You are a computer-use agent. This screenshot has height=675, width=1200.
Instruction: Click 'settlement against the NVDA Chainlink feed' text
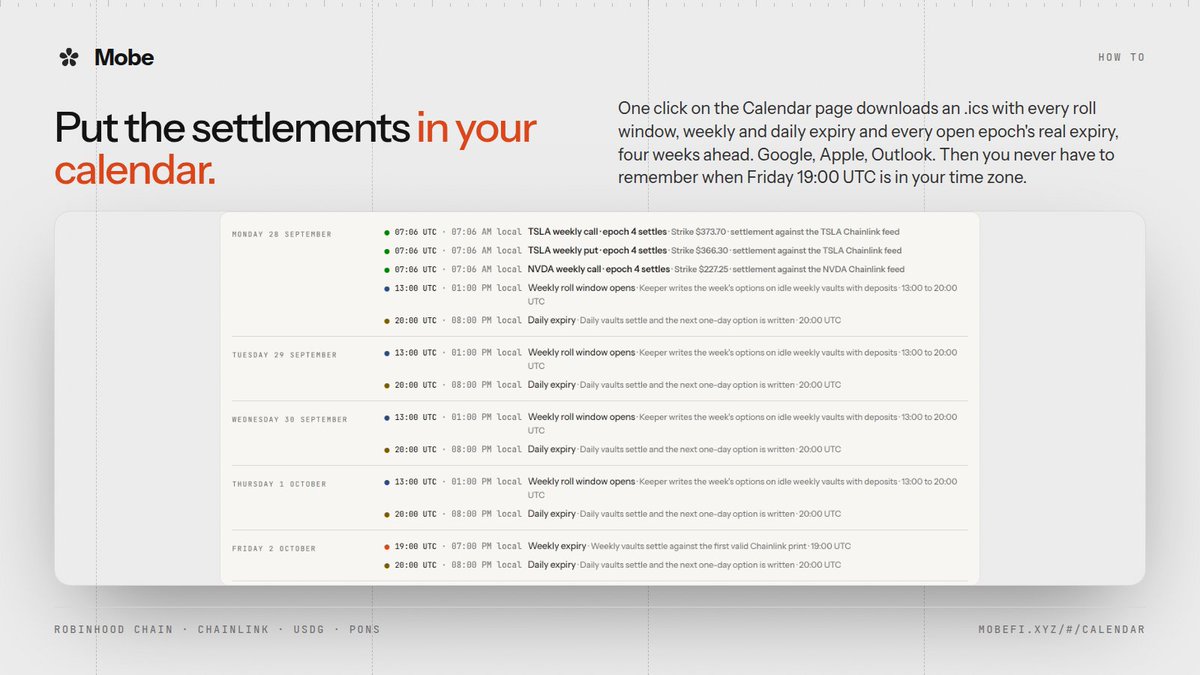pos(820,270)
